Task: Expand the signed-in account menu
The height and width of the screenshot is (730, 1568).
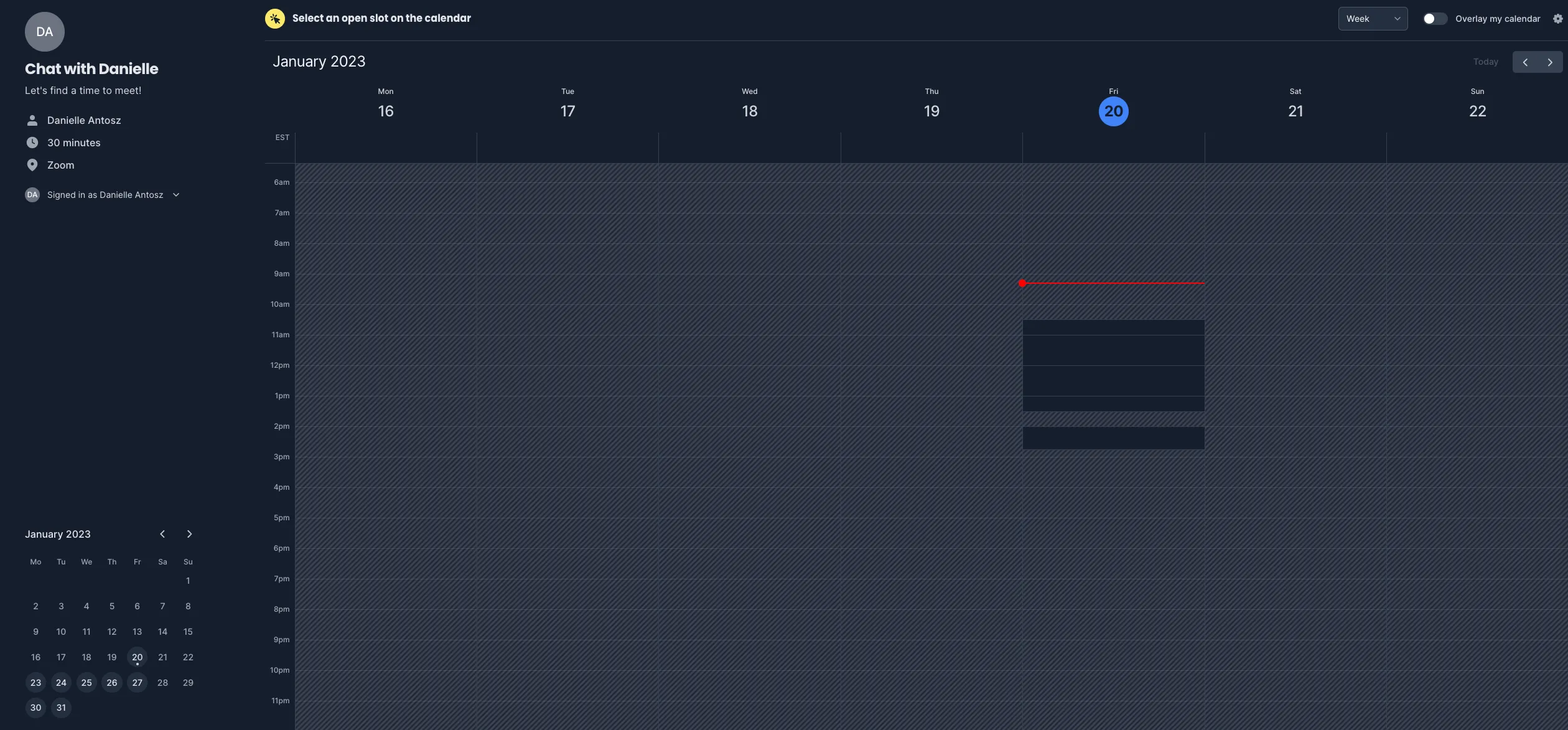Action: pyautogui.click(x=176, y=194)
